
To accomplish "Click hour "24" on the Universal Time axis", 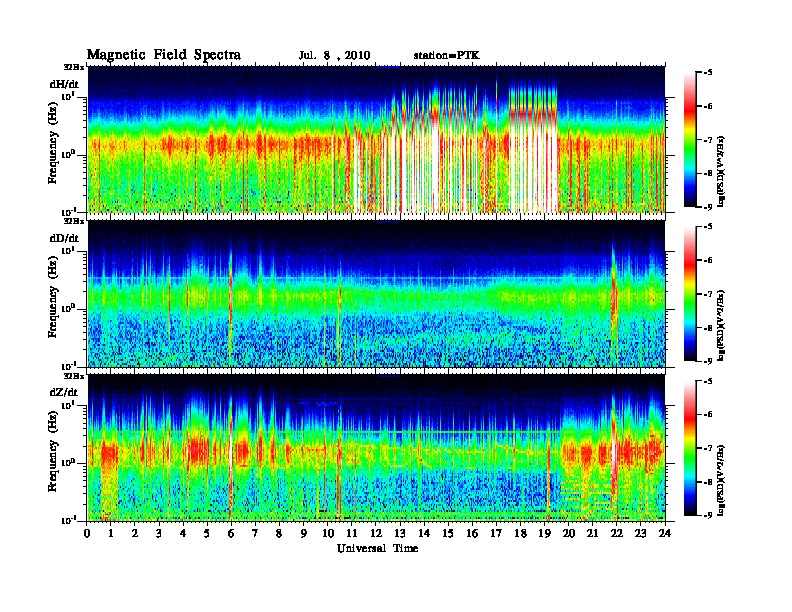I will (x=665, y=533).
